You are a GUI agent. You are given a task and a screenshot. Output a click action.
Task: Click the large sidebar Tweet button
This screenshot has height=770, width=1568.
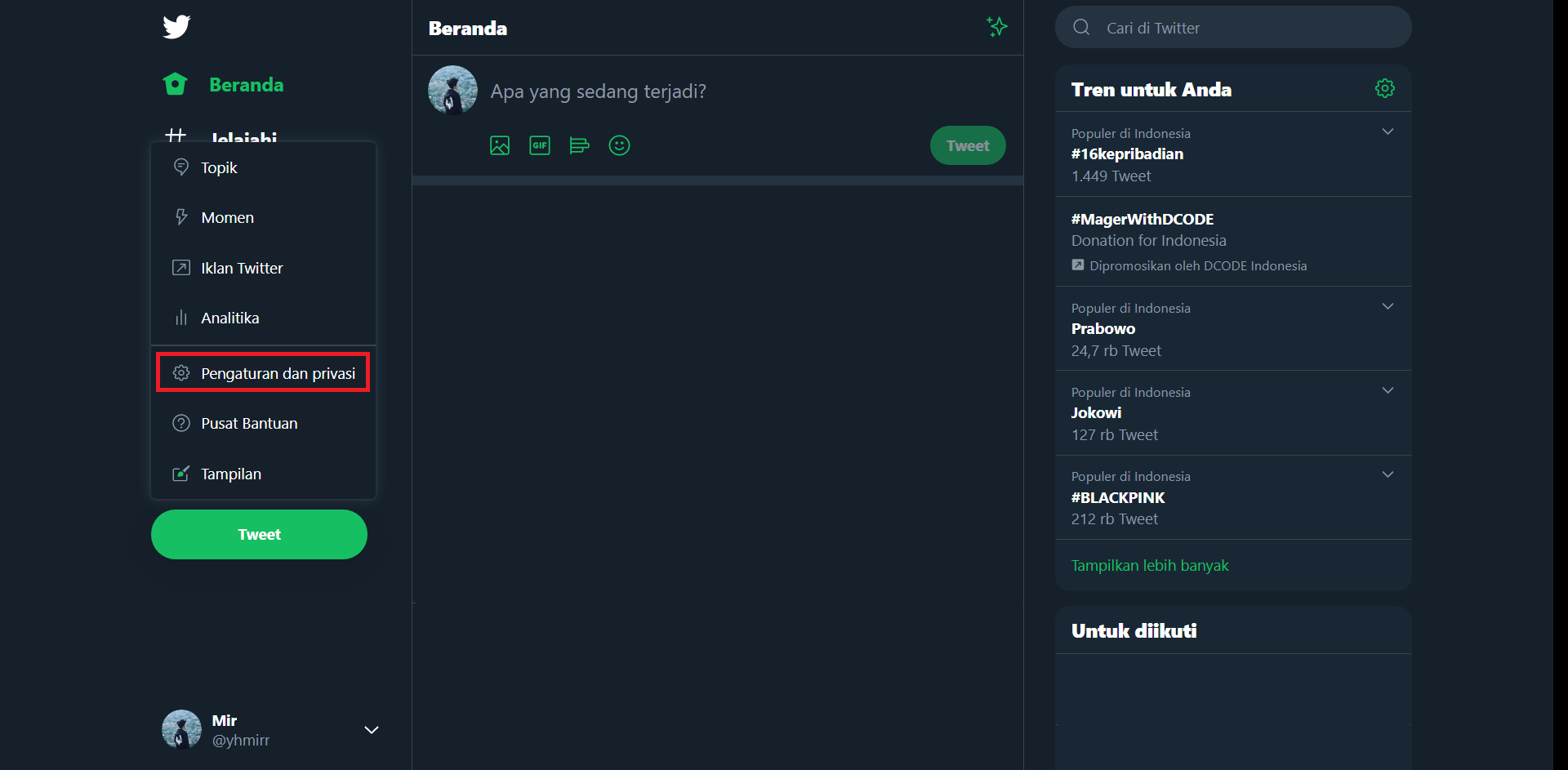point(259,534)
